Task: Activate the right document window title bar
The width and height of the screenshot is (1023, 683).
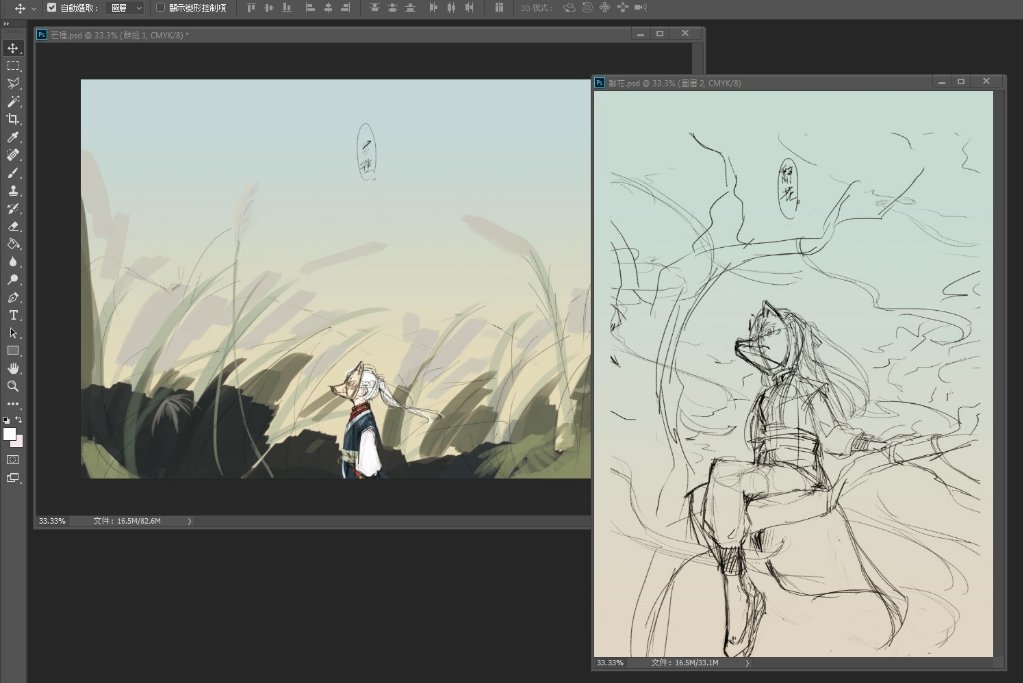Action: point(799,83)
